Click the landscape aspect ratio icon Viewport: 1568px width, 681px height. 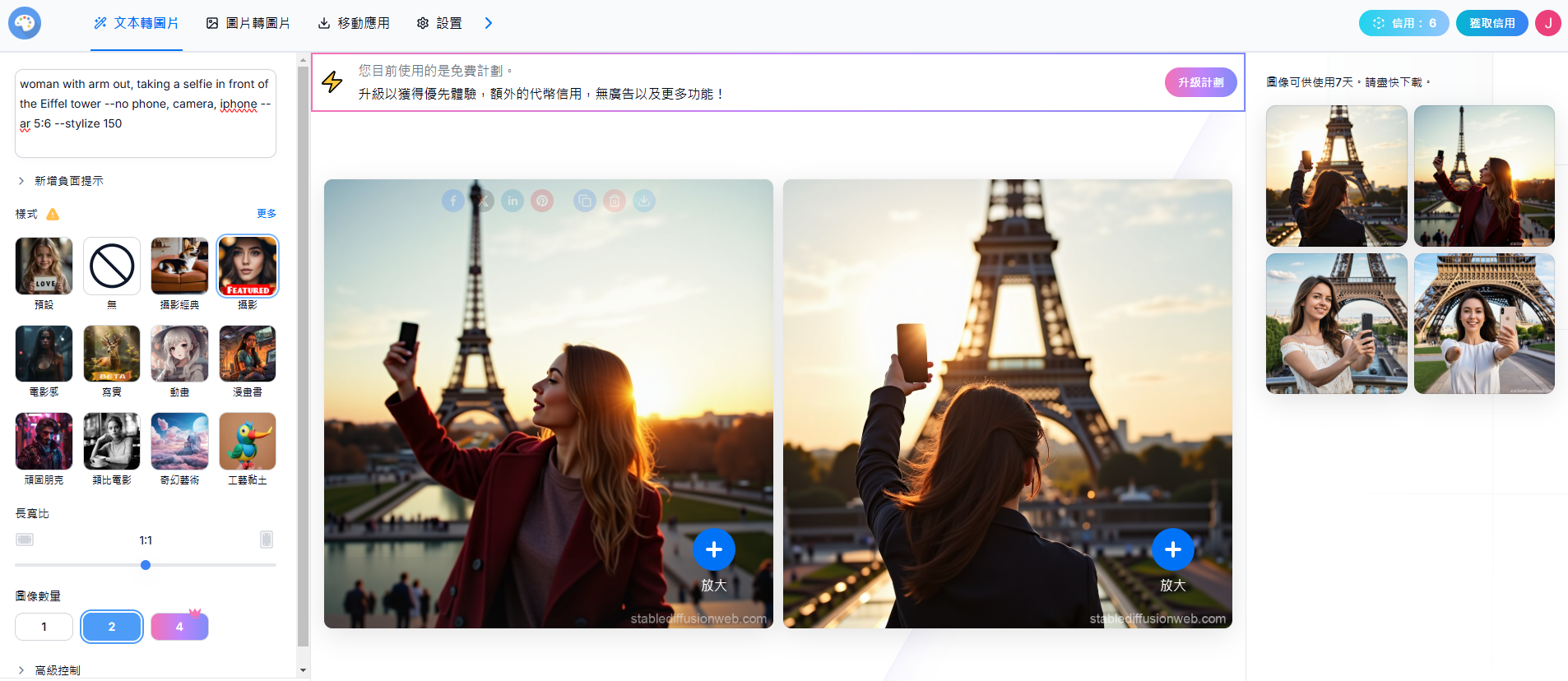(x=25, y=540)
